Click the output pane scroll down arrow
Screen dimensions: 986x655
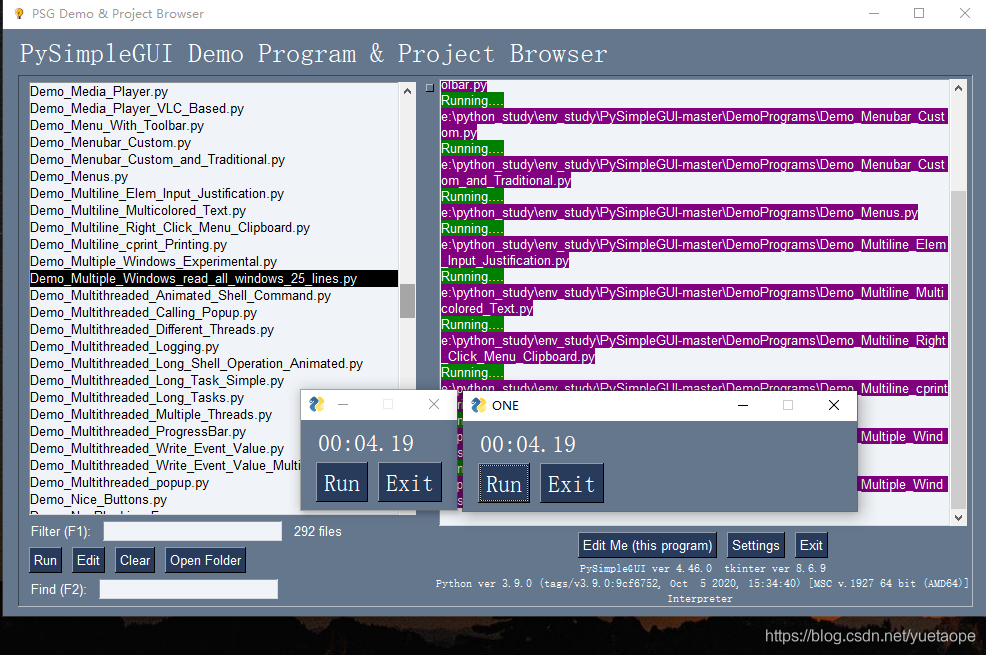[x=958, y=518]
